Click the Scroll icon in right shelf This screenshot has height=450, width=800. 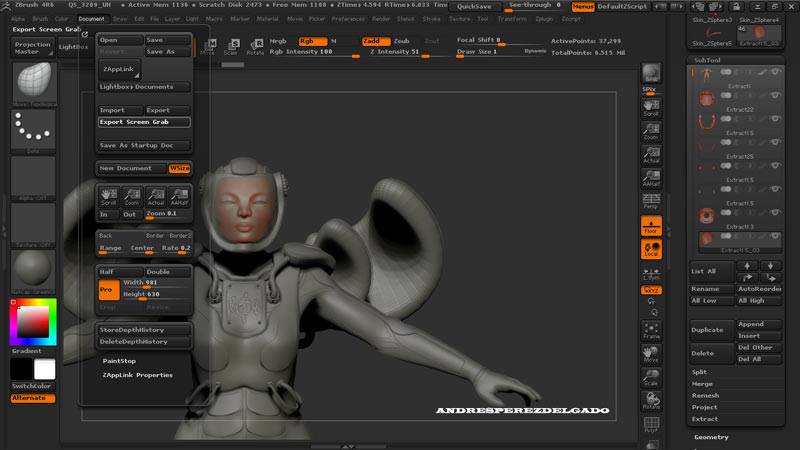tap(651, 108)
